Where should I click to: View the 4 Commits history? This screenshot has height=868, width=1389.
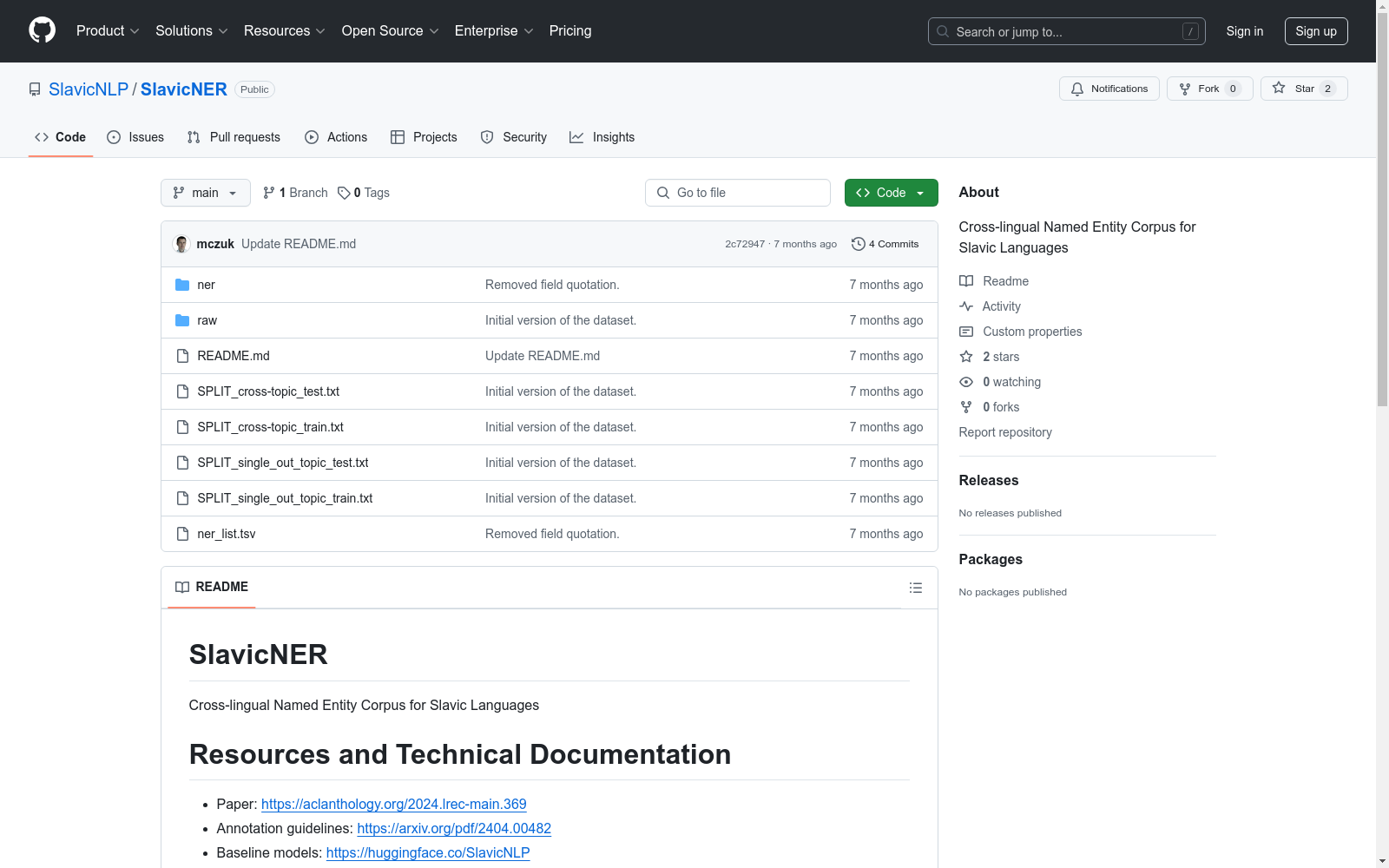coord(885,244)
